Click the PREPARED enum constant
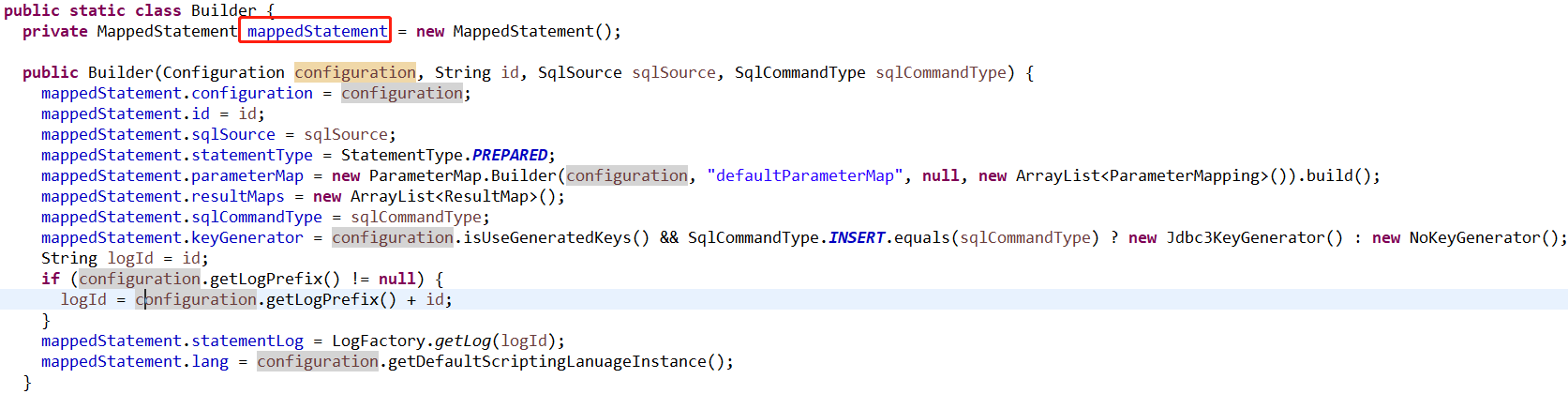This screenshot has width=1568, height=394. pos(510,155)
